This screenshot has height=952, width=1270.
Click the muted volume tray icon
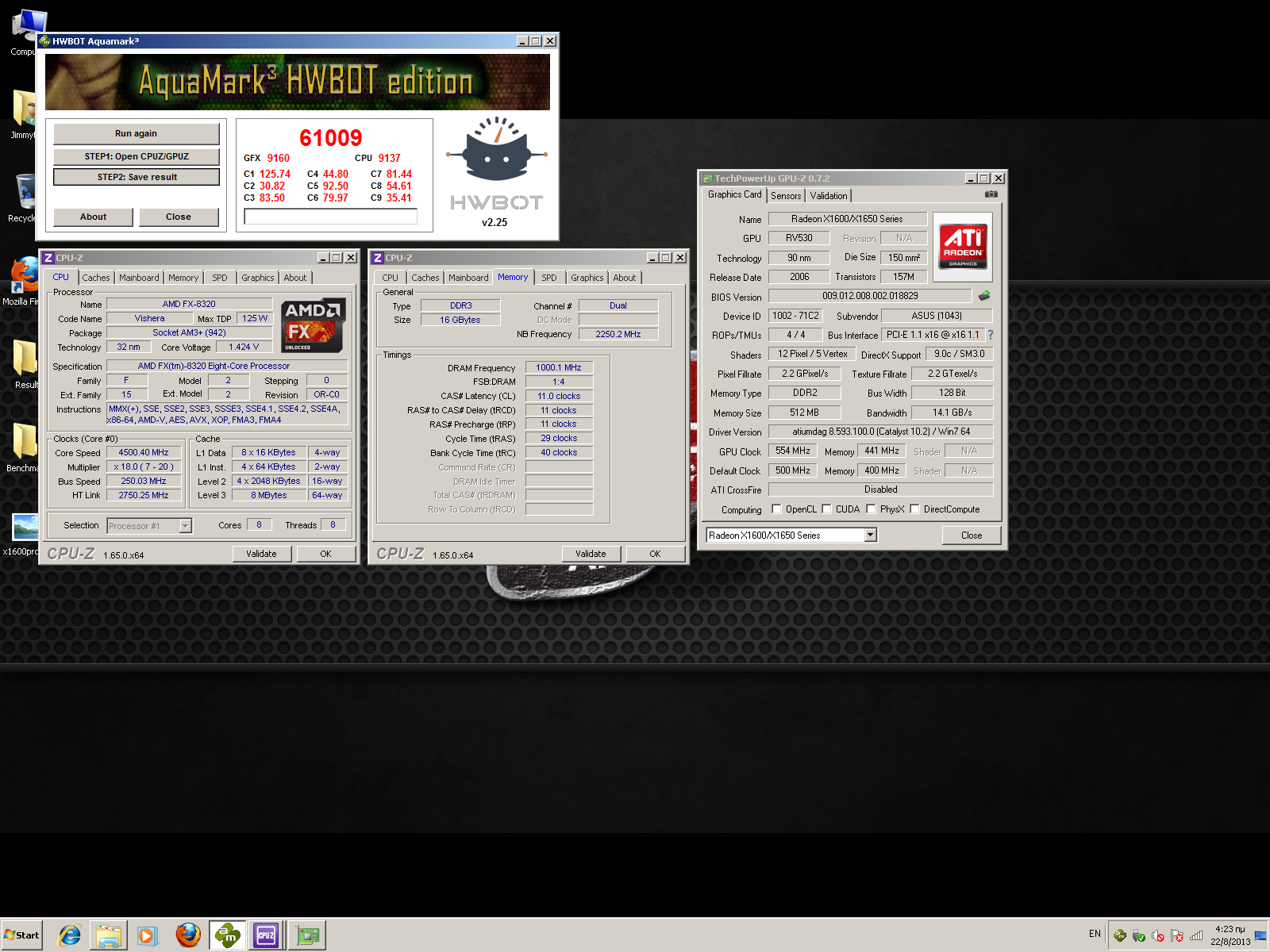[1158, 935]
